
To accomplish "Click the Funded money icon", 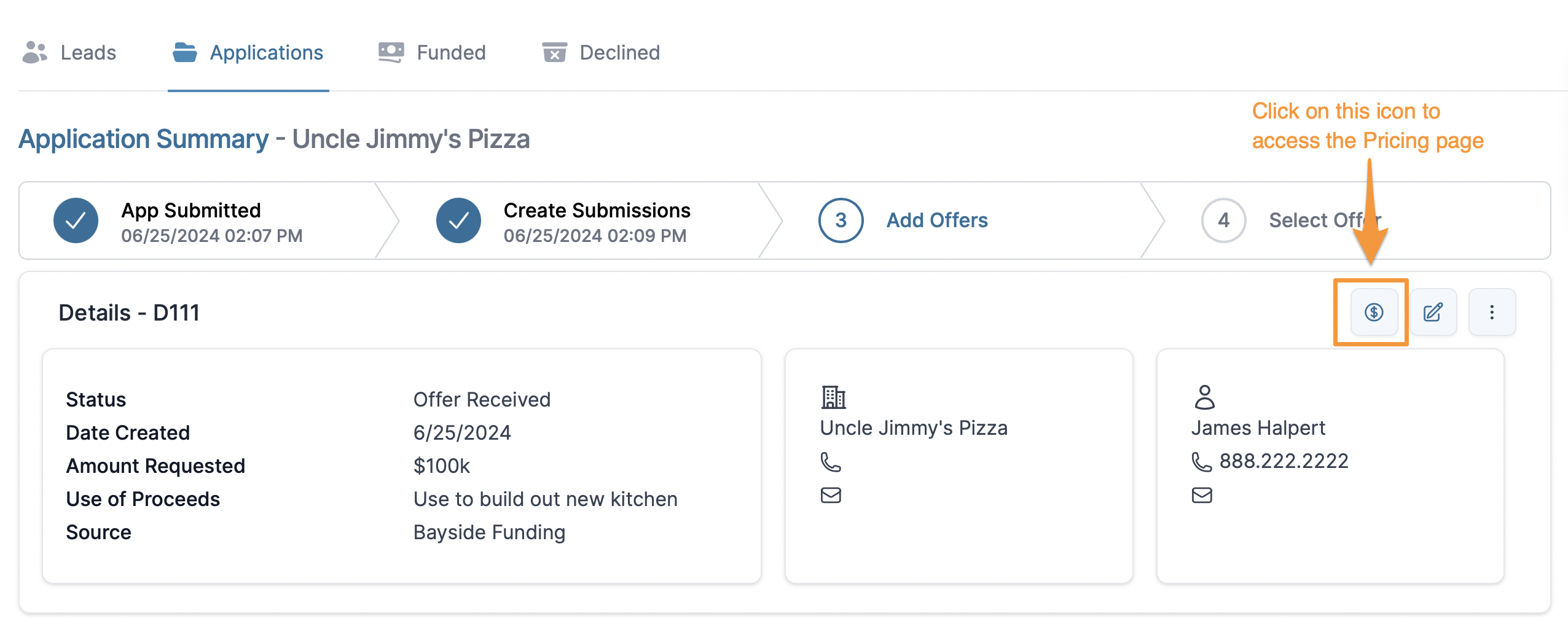I will 391,53.
